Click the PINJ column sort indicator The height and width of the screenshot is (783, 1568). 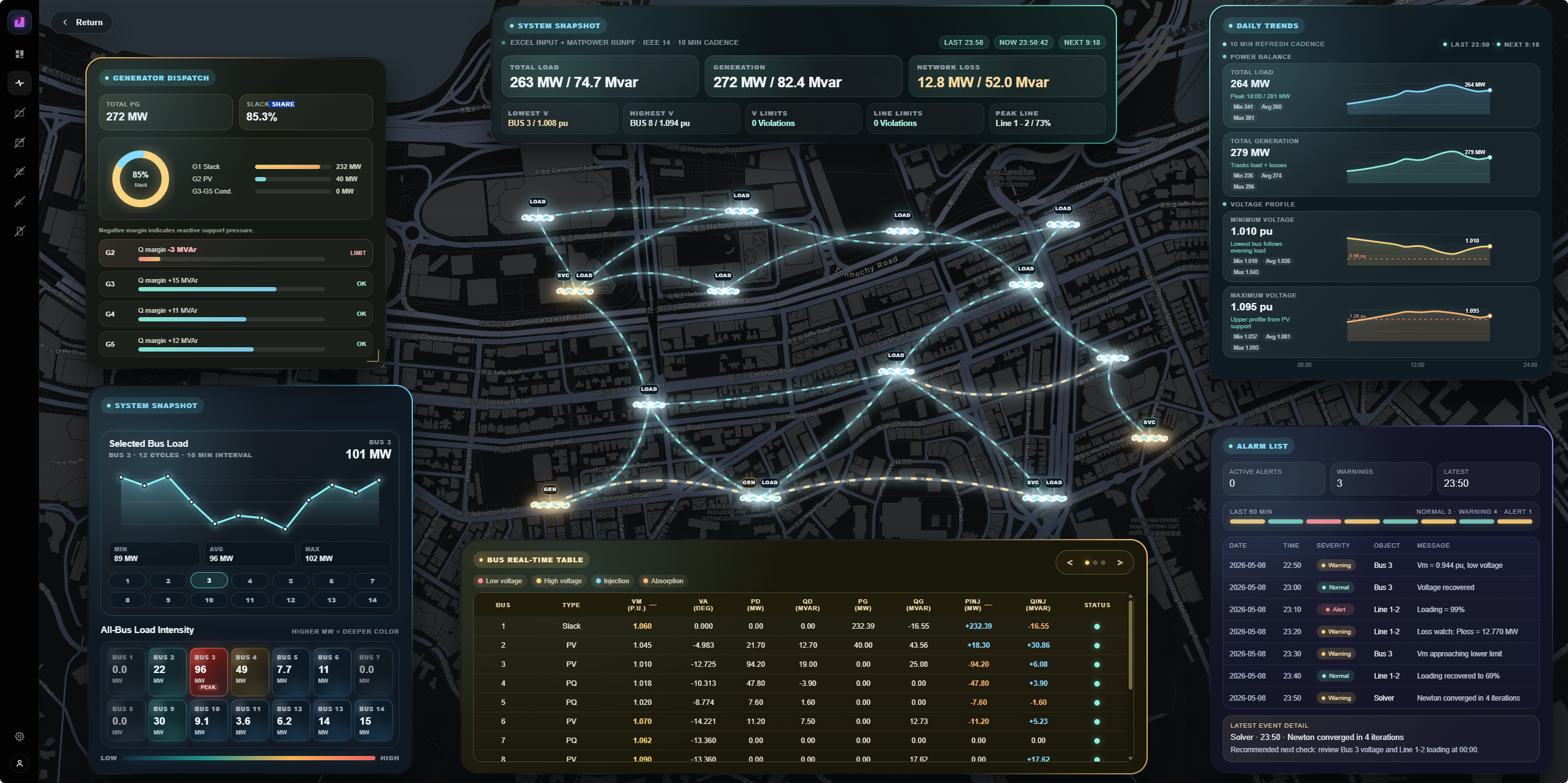click(x=988, y=605)
